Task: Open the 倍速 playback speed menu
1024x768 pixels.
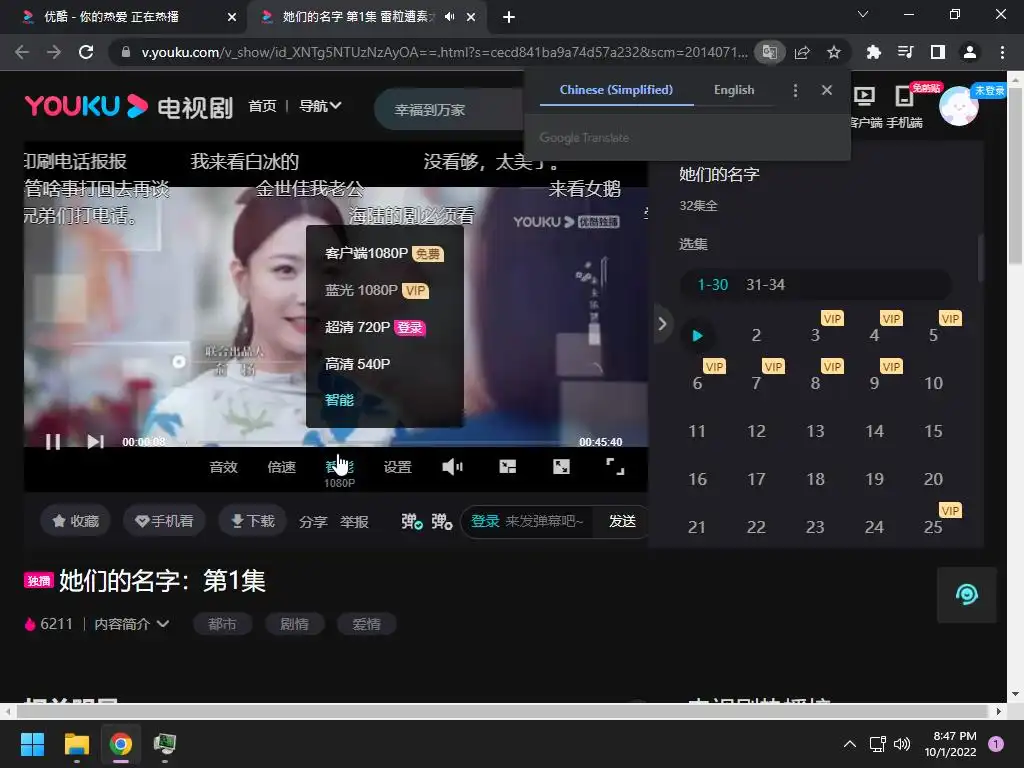Action: (x=281, y=467)
